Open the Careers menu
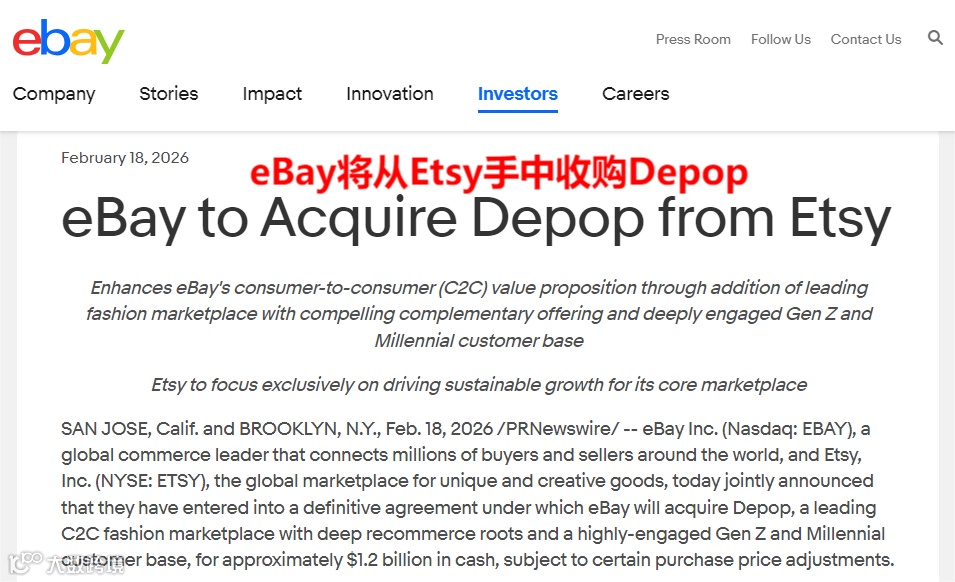 coord(635,94)
